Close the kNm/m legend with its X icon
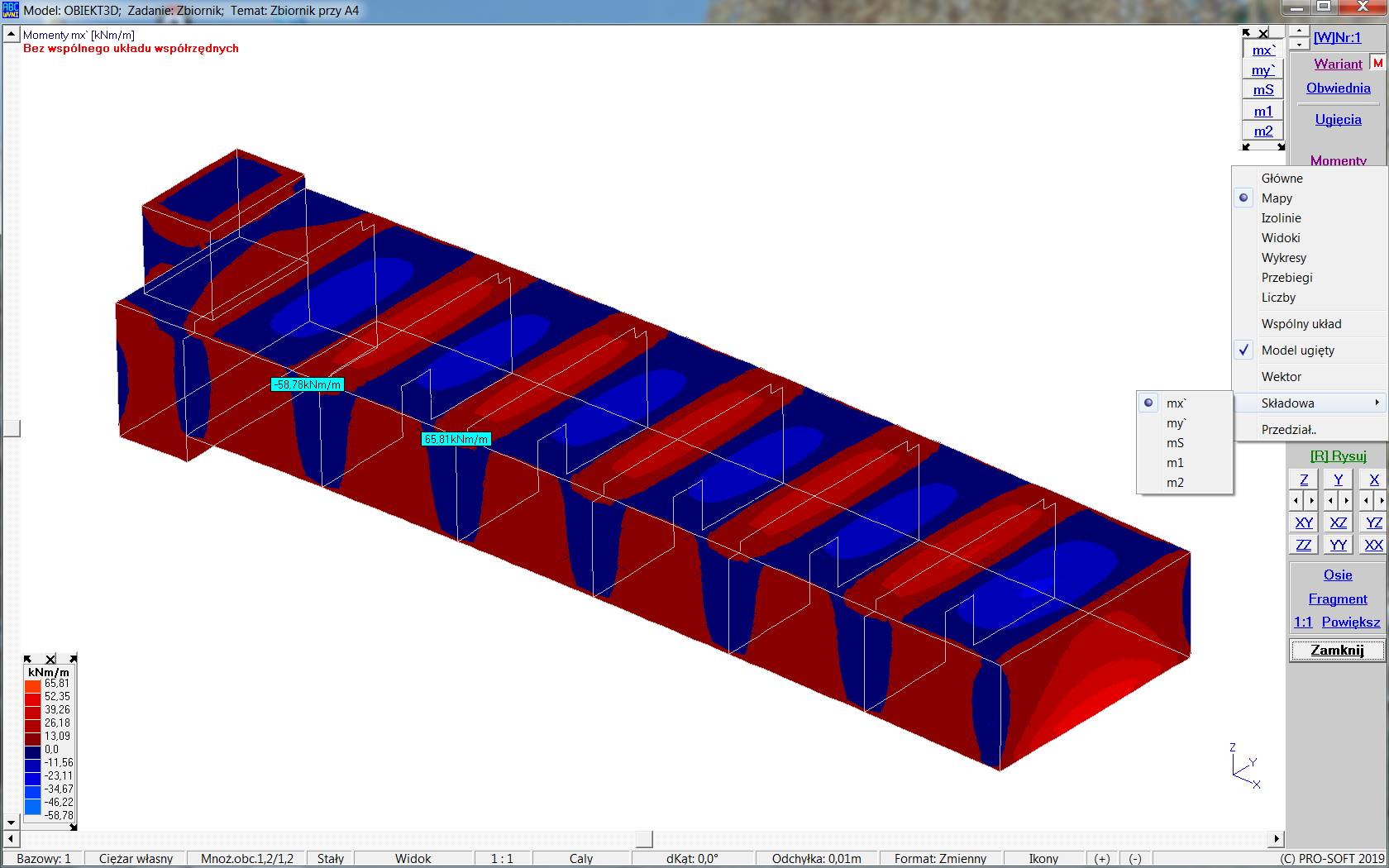This screenshot has width=1389, height=868. click(50, 659)
